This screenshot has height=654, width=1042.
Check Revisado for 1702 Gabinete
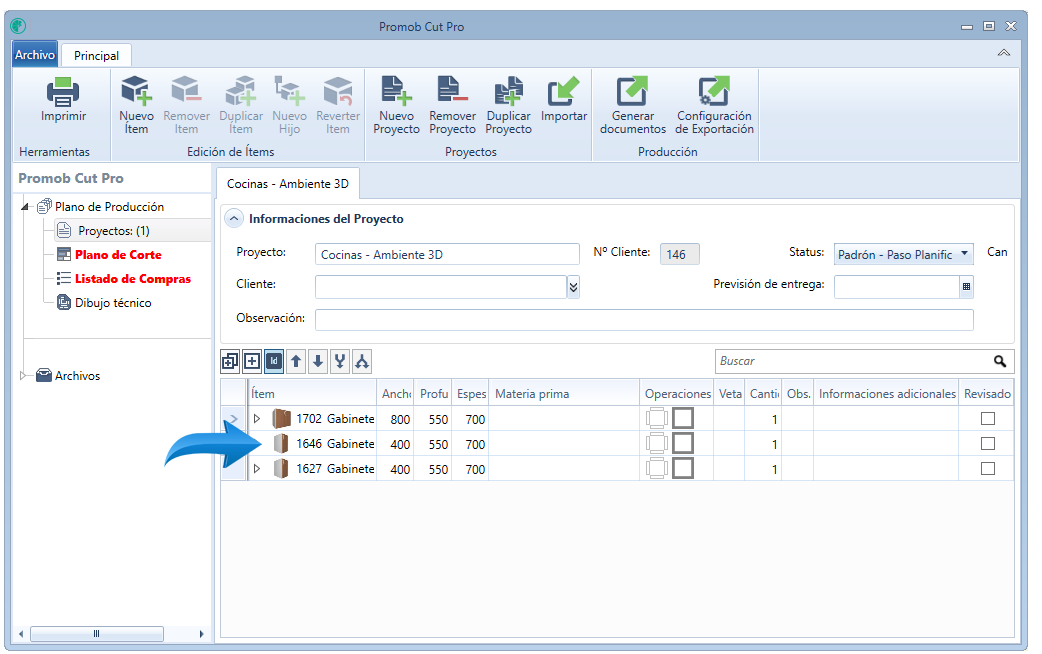pyautogui.click(x=988, y=419)
